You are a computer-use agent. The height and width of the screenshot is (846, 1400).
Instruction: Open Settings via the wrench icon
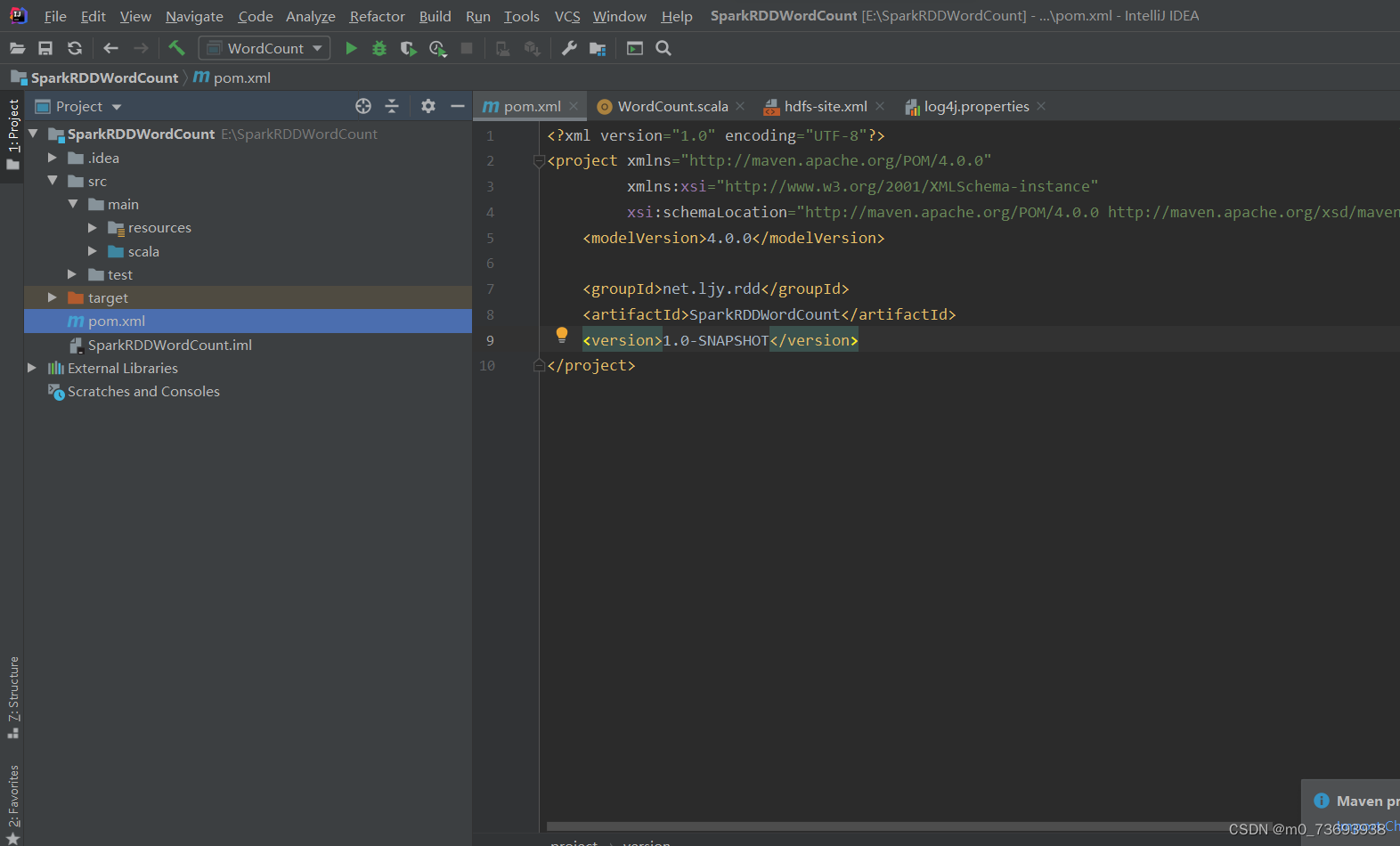click(x=569, y=48)
